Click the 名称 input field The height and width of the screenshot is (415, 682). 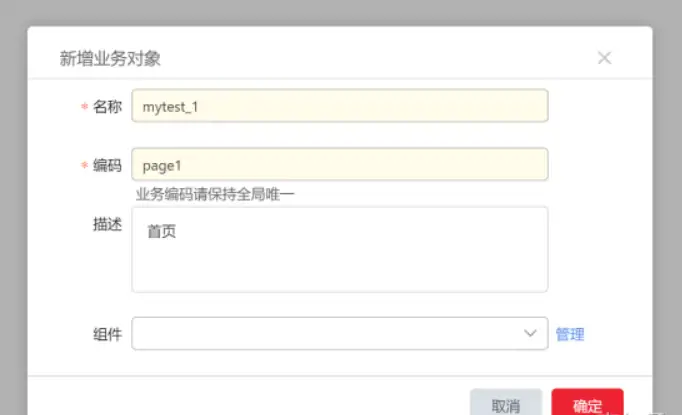tap(340, 106)
